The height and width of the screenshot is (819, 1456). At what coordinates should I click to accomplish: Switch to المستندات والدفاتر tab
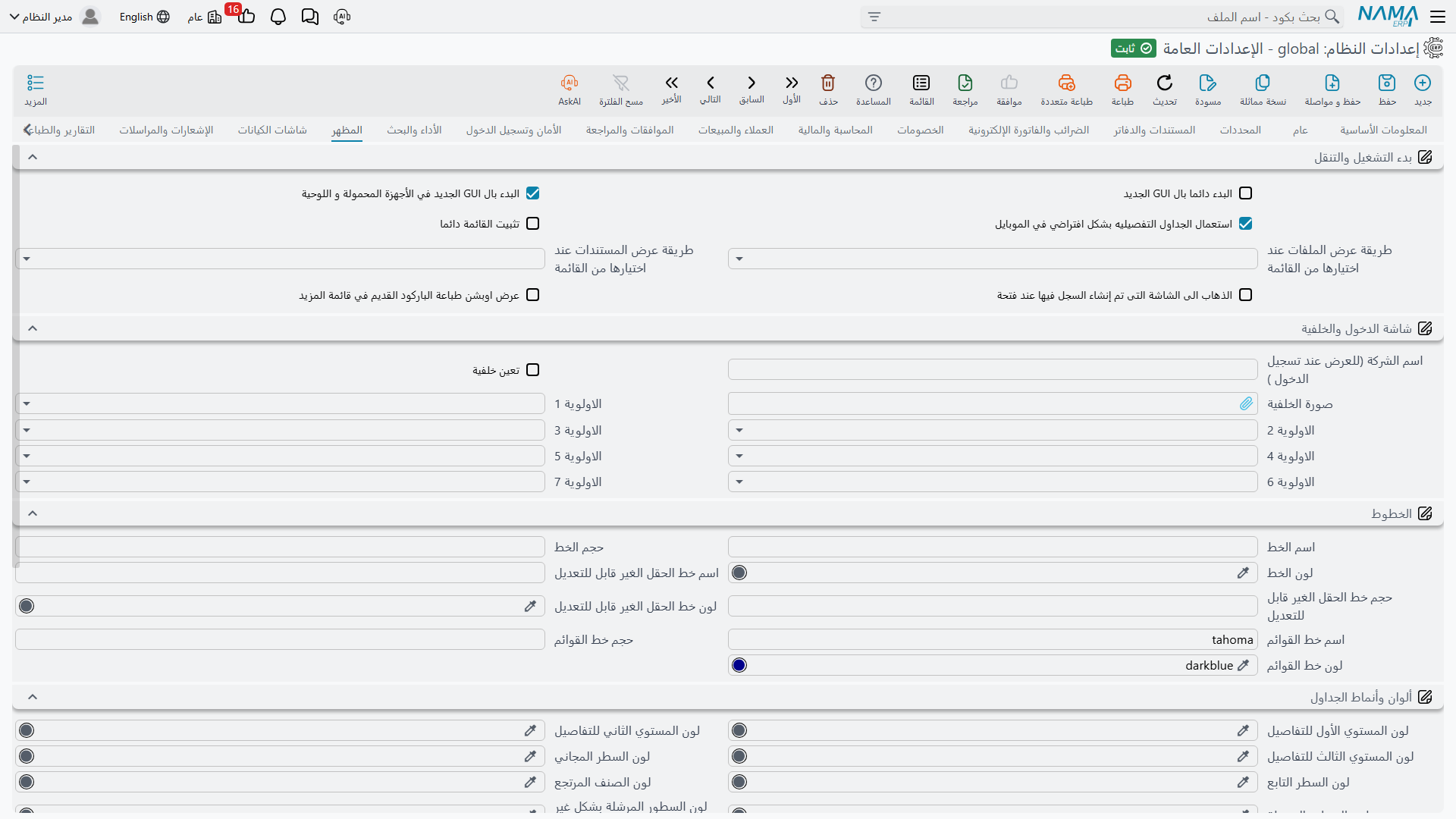1155,130
